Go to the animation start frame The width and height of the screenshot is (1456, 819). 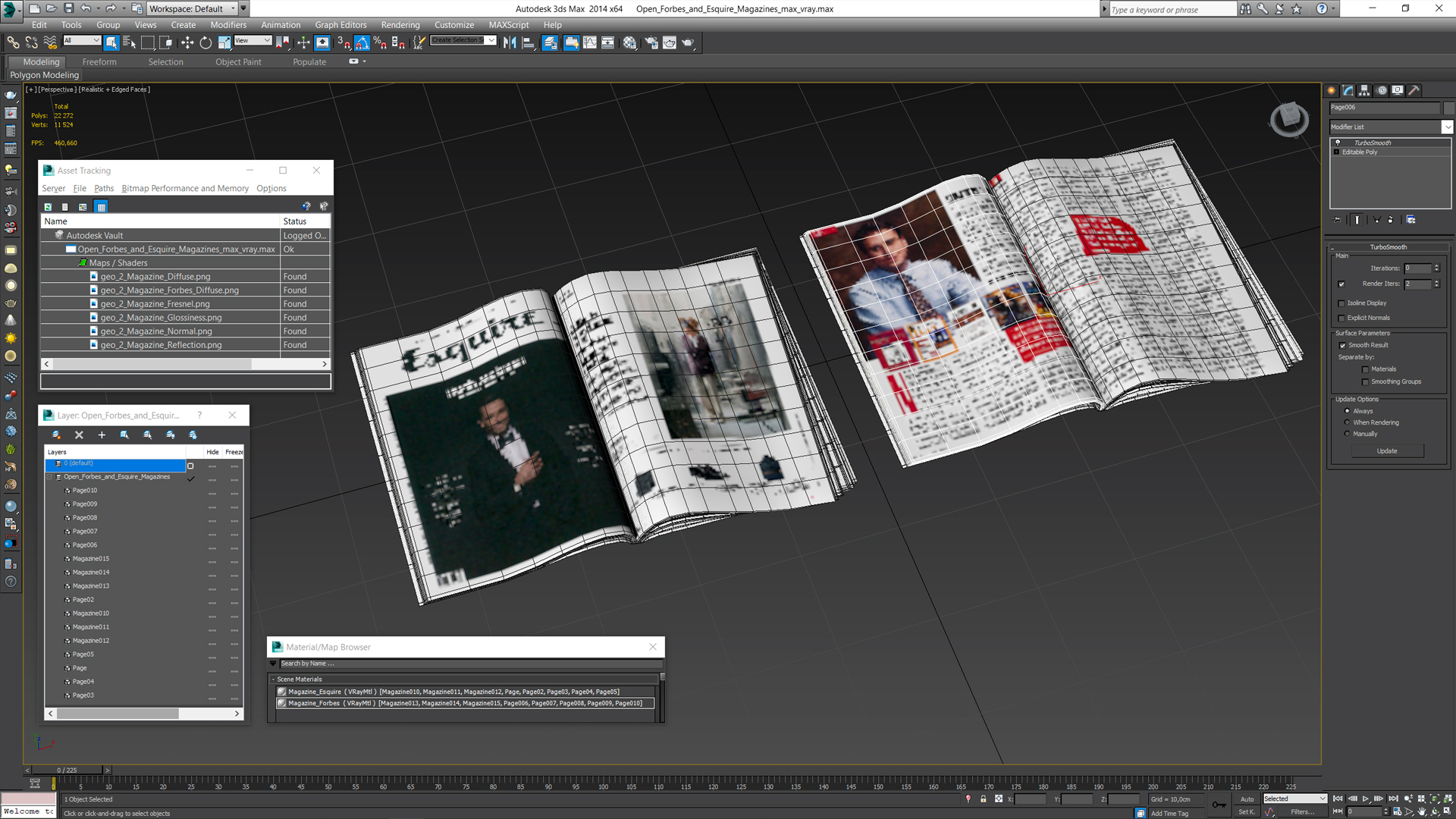1338,799
